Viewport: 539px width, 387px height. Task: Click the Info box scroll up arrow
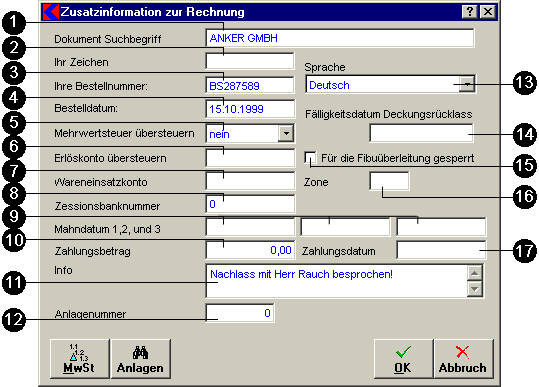point(474,273)
